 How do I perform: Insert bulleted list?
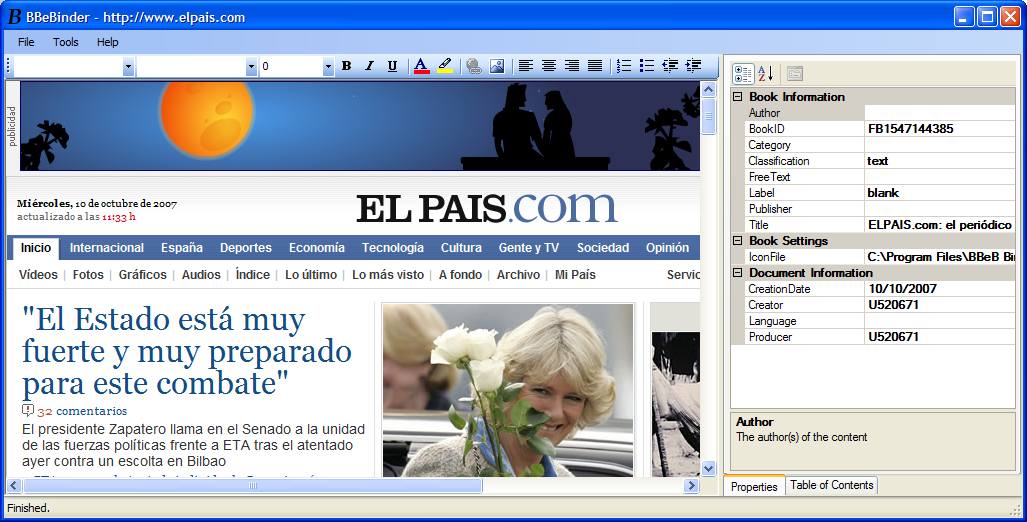[x=646, y=65]
